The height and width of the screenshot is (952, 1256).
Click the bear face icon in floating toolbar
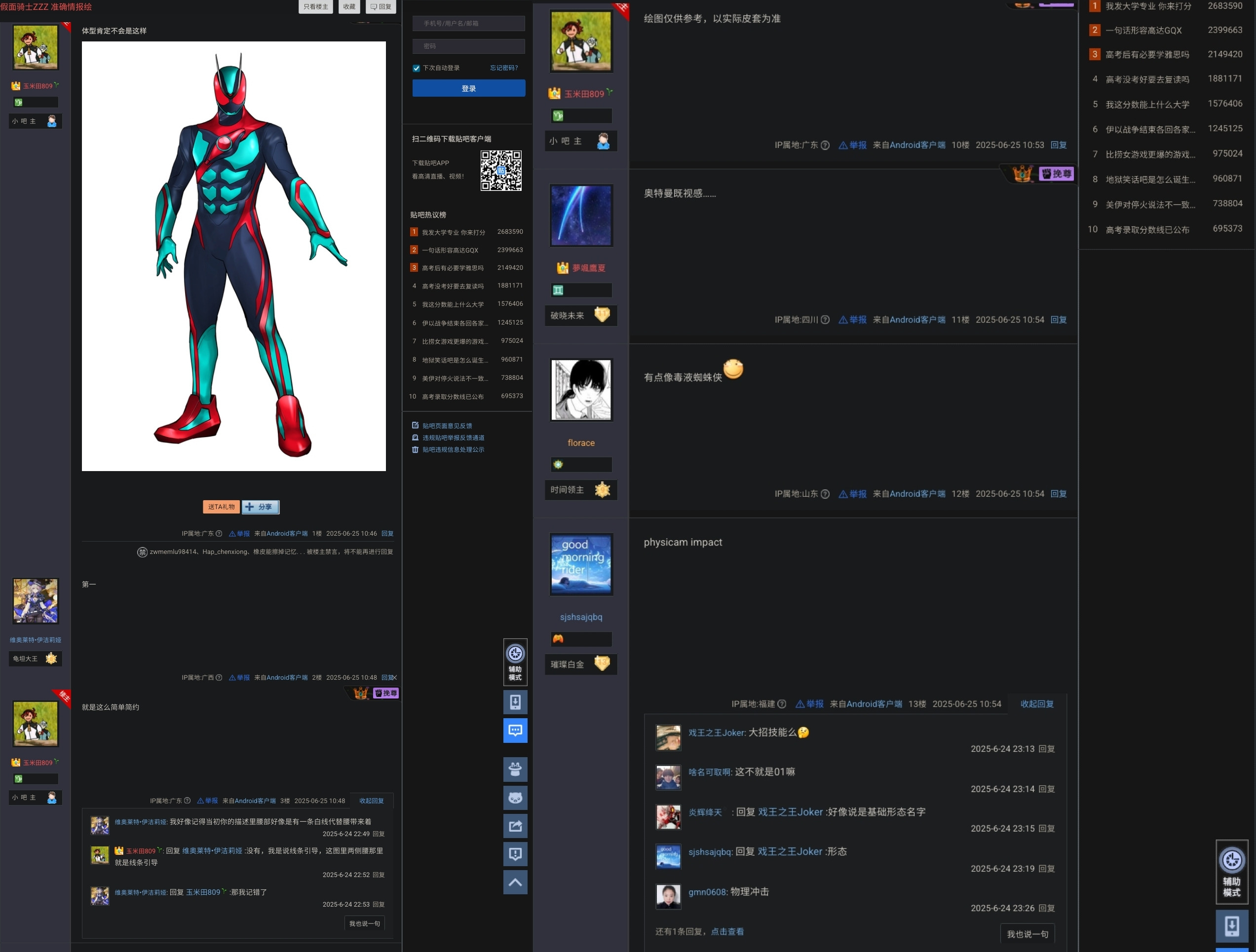point(515,798)
